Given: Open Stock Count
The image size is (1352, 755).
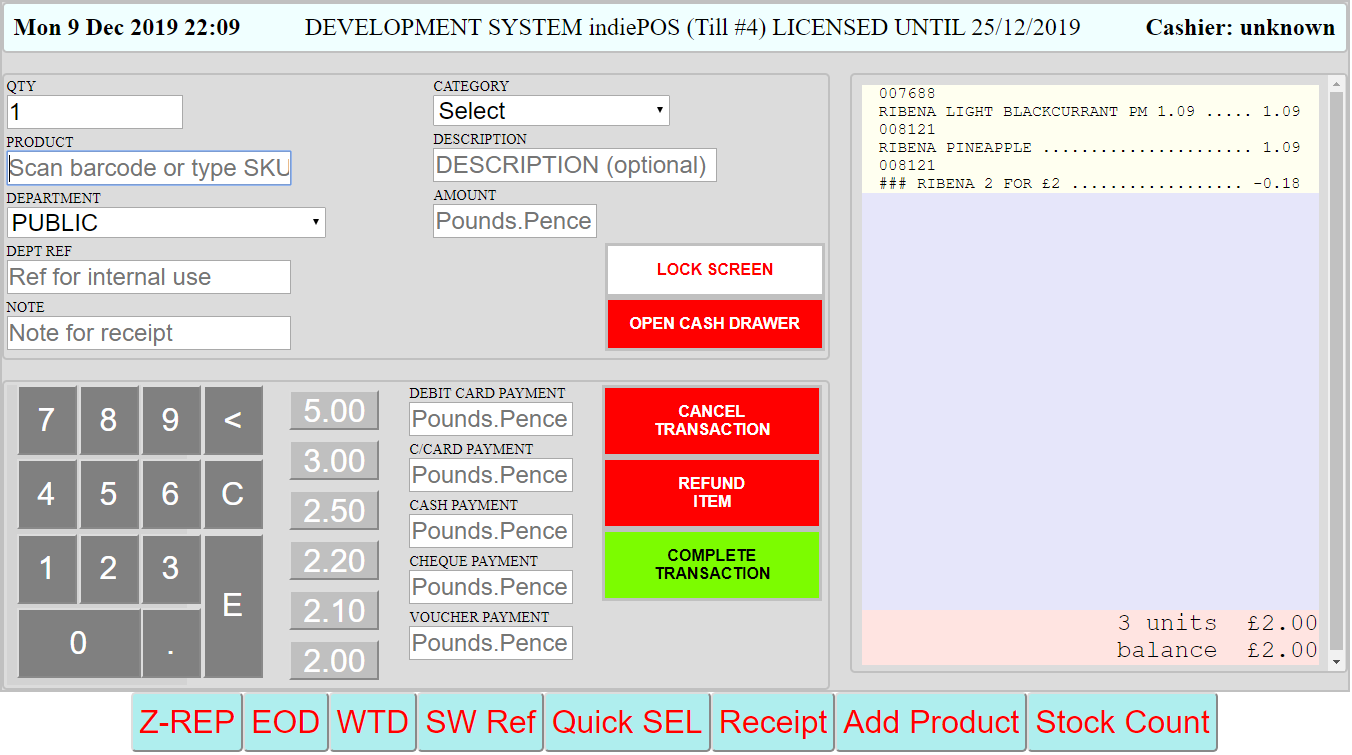Looking at the screenshot, I should point(1123,722).
